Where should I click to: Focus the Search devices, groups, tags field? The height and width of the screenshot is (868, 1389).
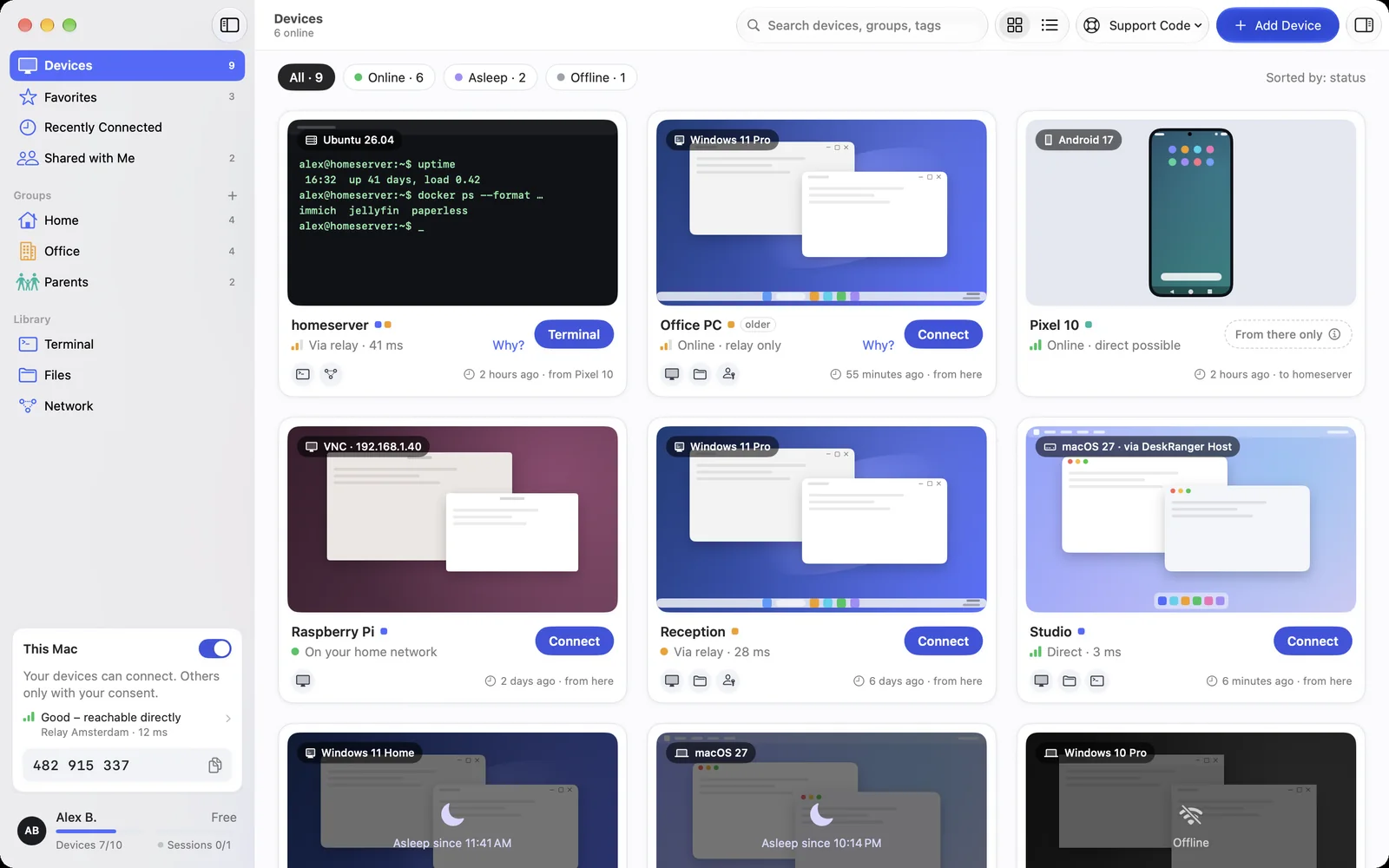click(862, 25)
